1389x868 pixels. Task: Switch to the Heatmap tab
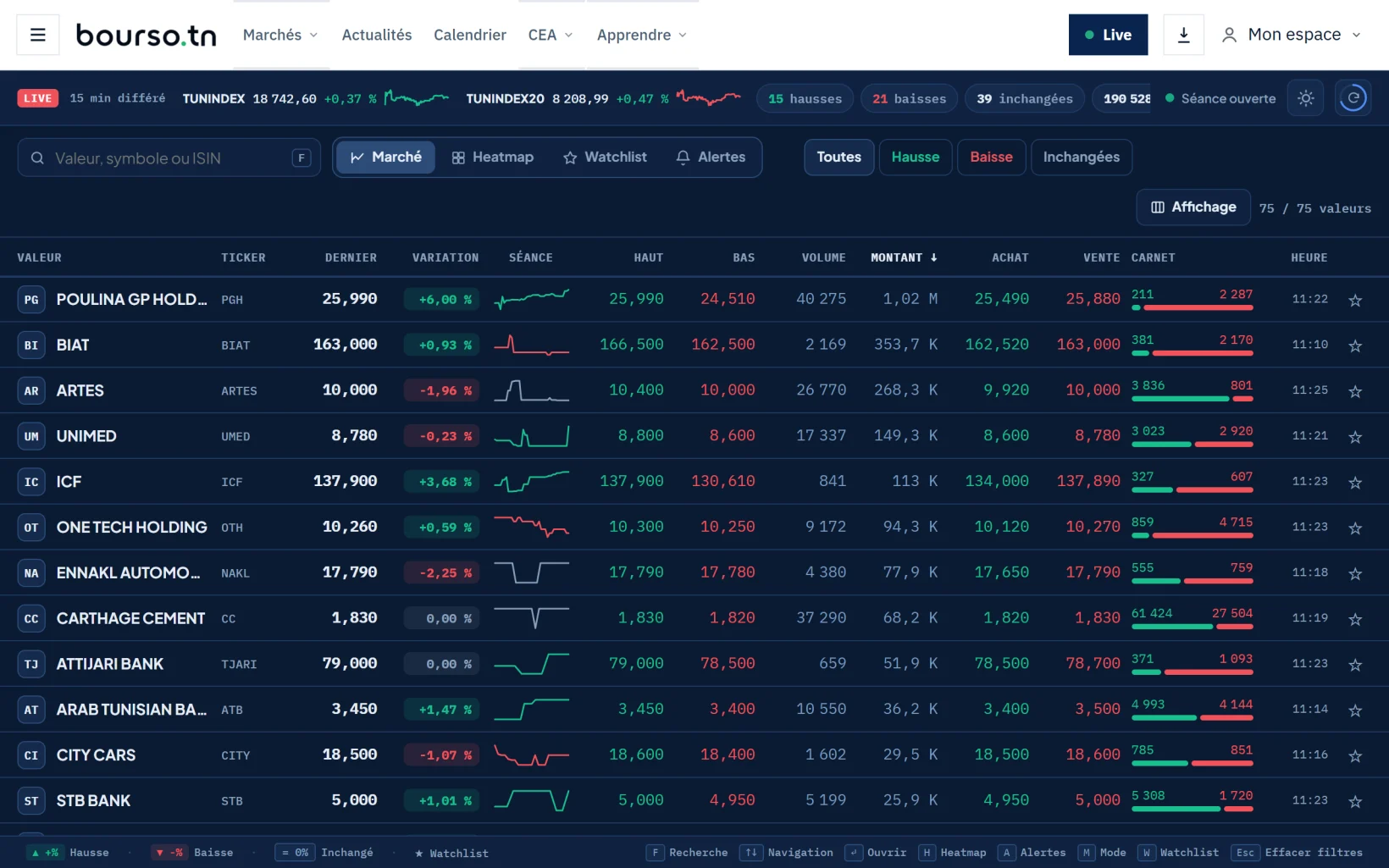click(x=493, y=158)
